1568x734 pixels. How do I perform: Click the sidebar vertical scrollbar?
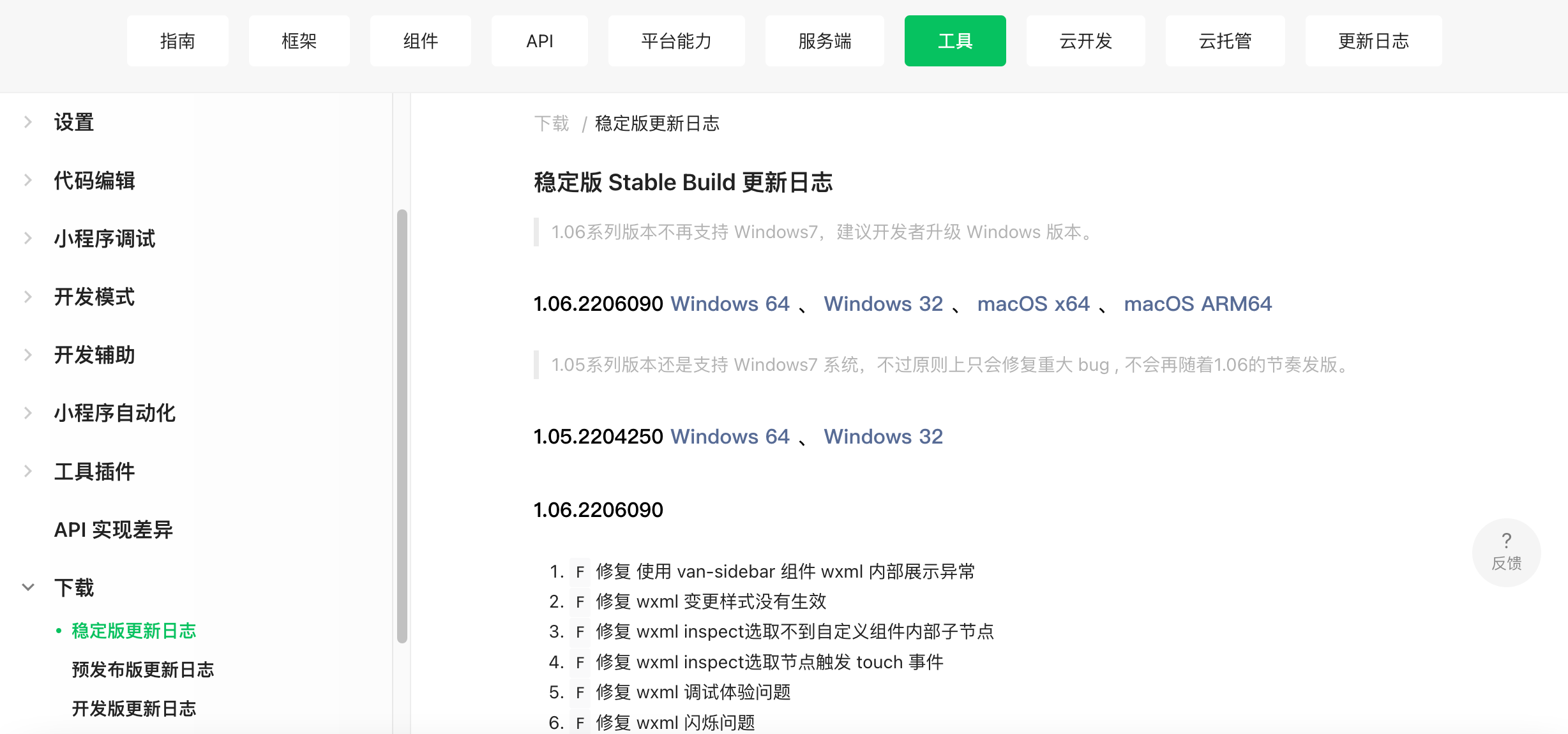point(402,426)
